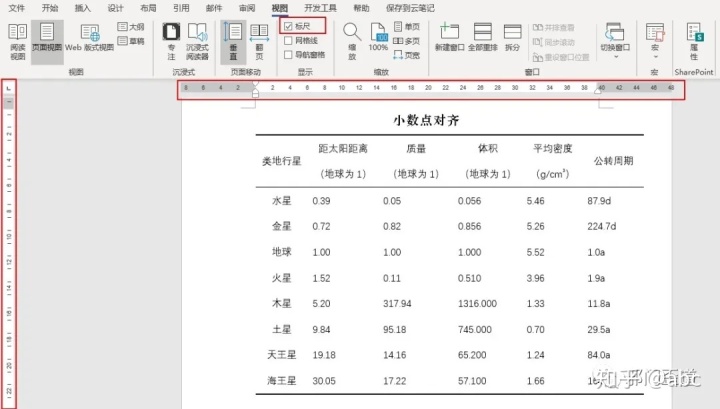This screenshot has width=720, height=409.
Task: Enable Focus mode (专注)
Action: (x=171, y=42)
